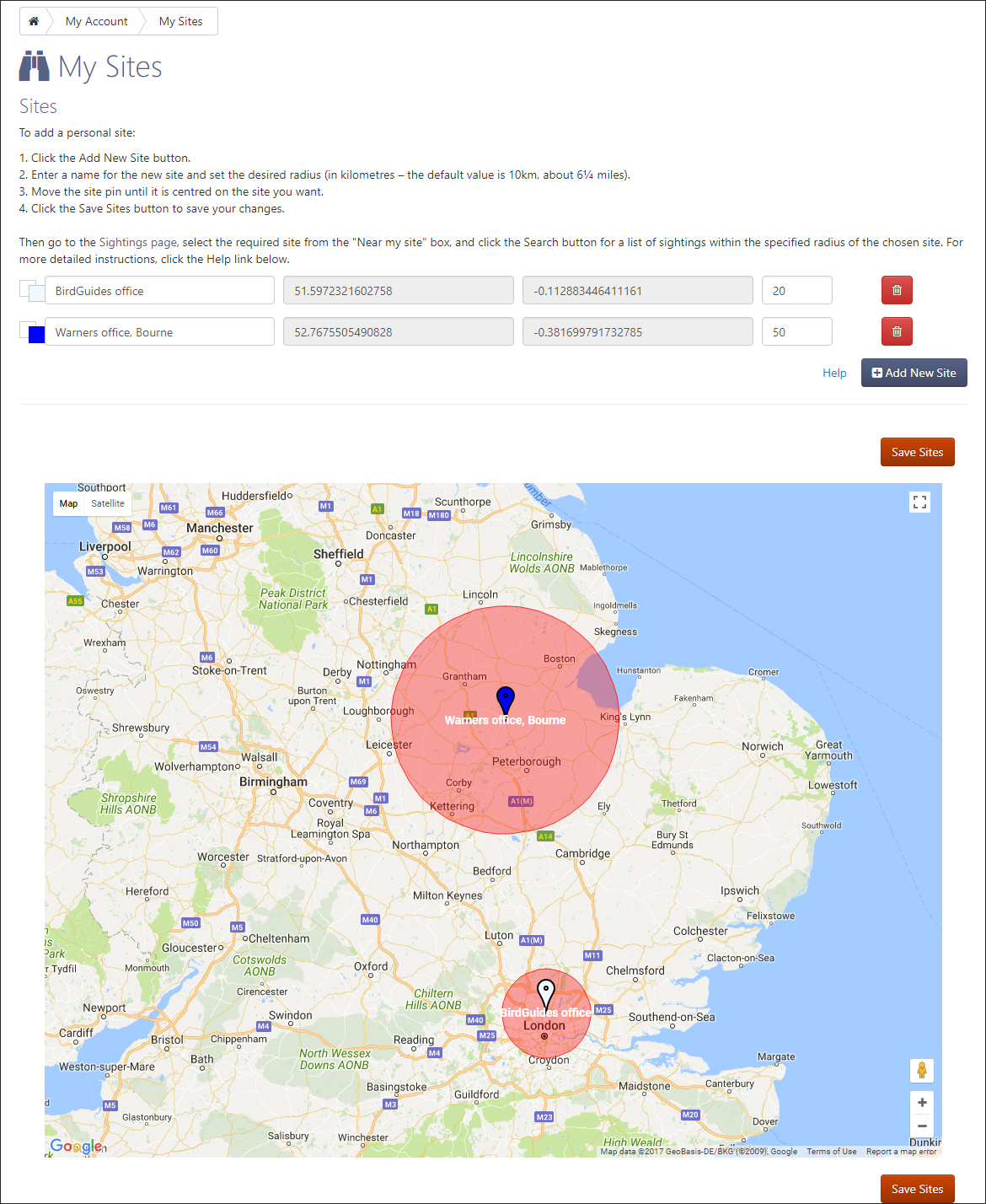986x1204 pixels.
Task: Click the Add New Site button
Action: 914,373
